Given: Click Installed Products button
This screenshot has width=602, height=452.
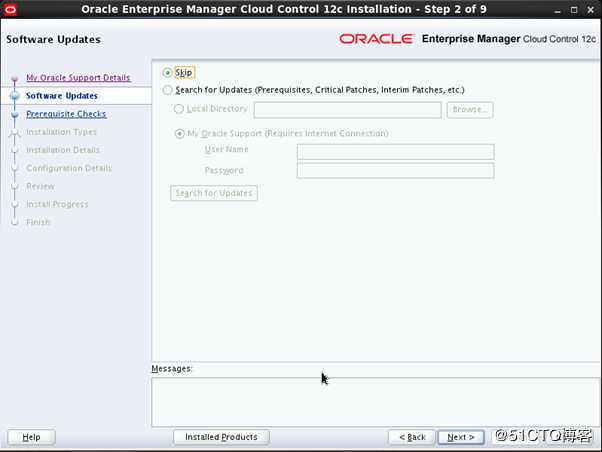Looking at the screenshot, I should coord(221,437).
